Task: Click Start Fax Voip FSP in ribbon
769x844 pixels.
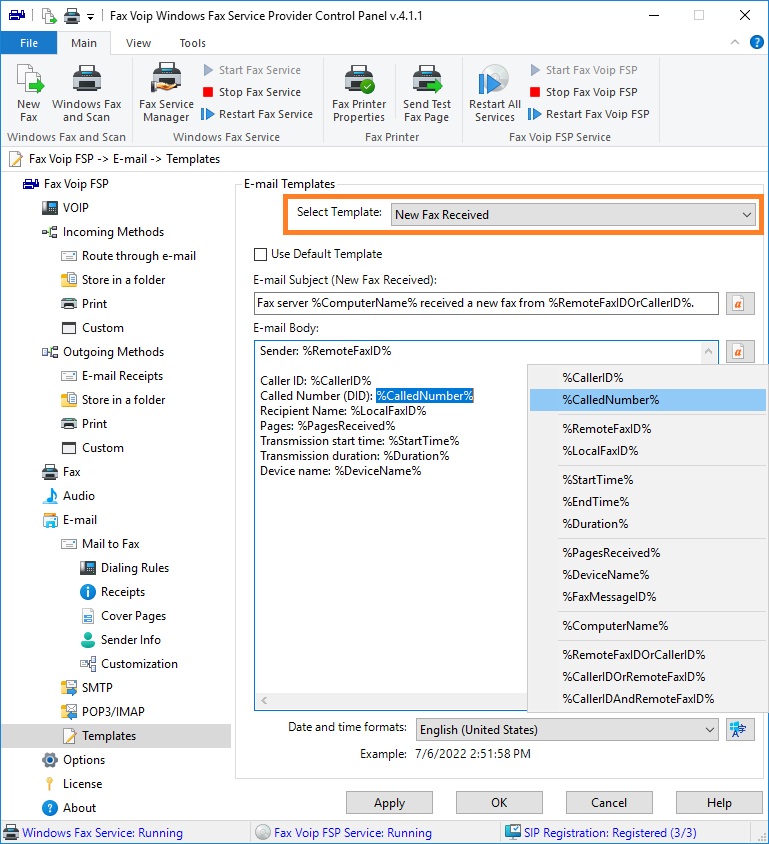Action: (x=584, y=70)
